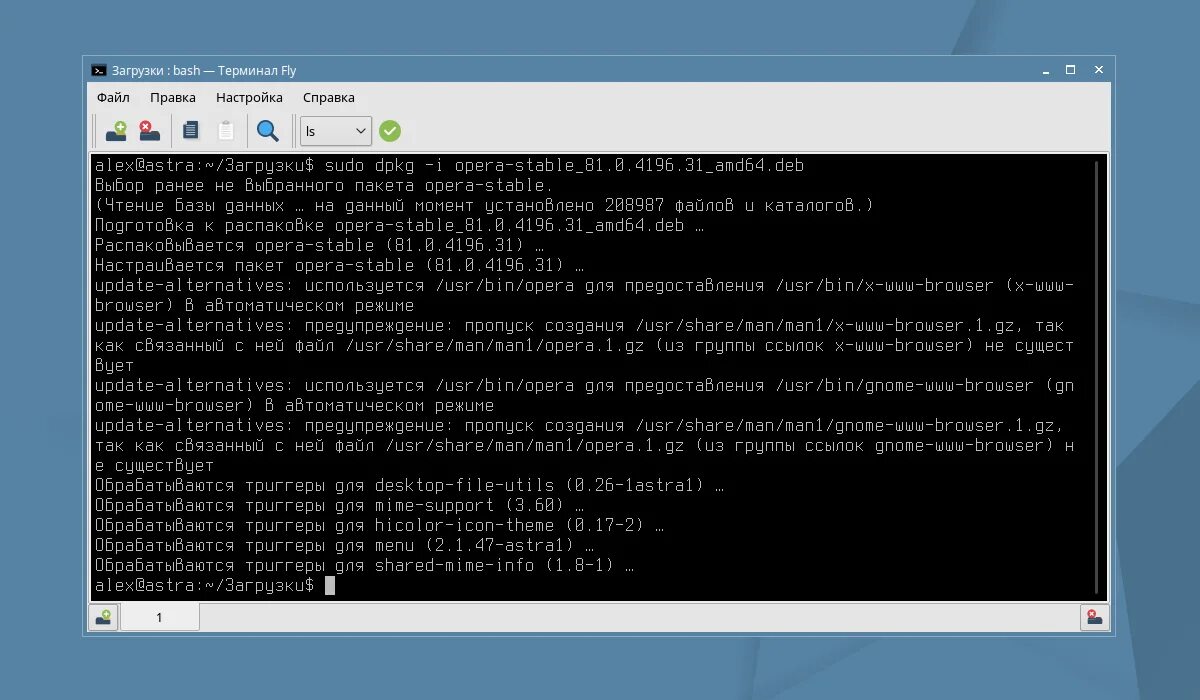Open the Настройка menu
The width and height of the screenshot is (1200, 700).
point(249,97)
